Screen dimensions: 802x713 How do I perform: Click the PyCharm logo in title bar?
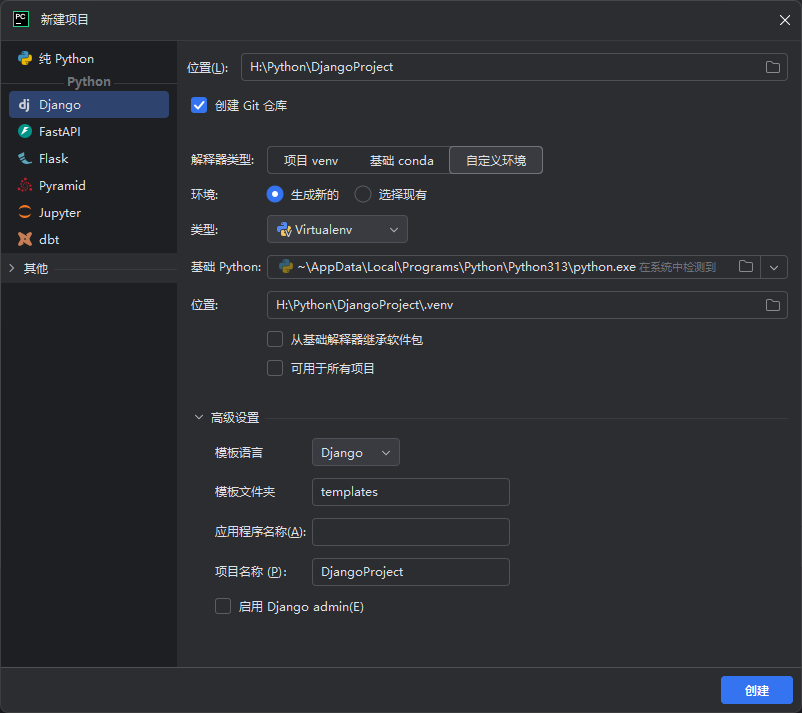pyautogui.click(x=21, y=19)
